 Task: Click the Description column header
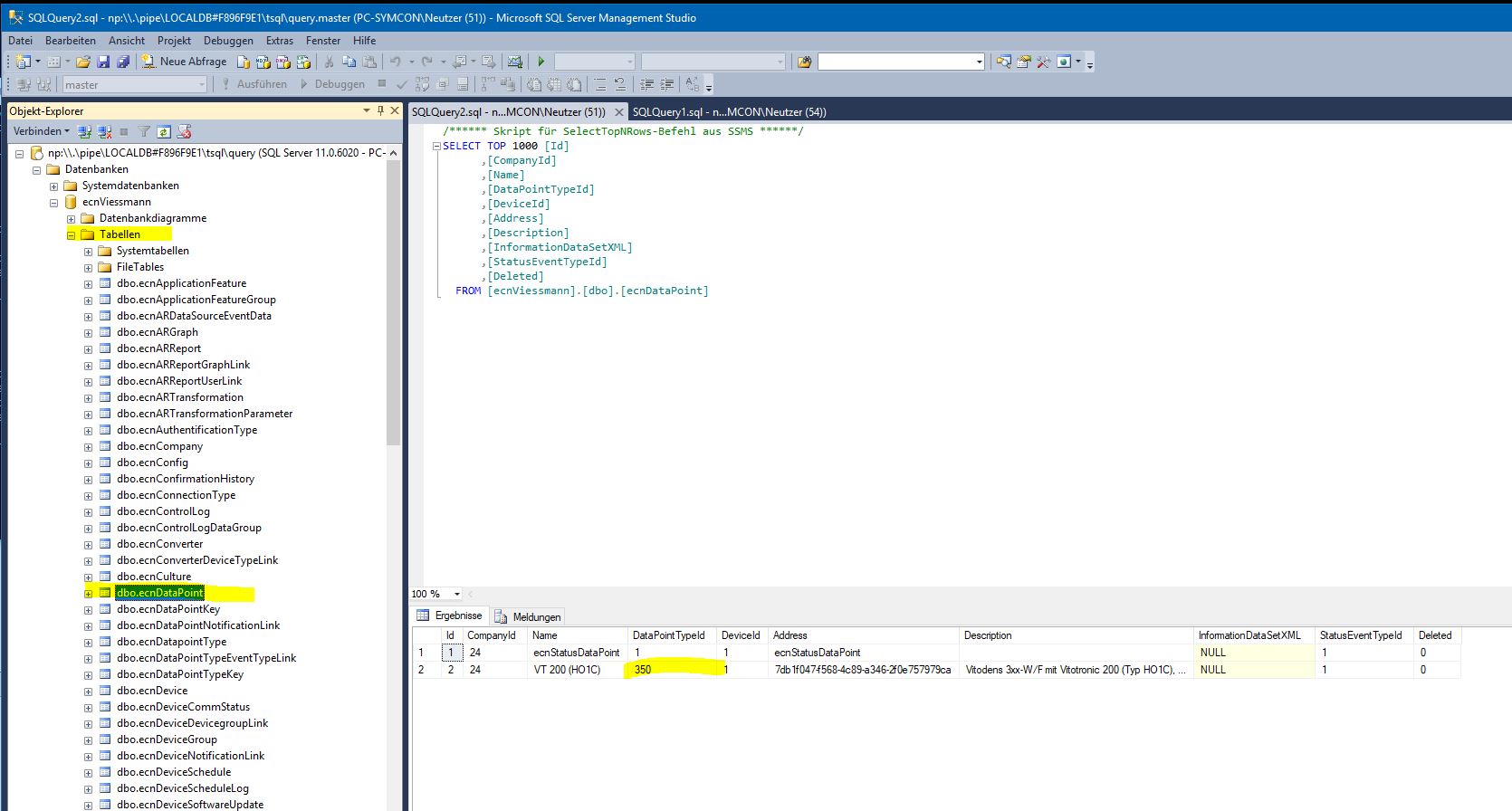coord(1077,635)
